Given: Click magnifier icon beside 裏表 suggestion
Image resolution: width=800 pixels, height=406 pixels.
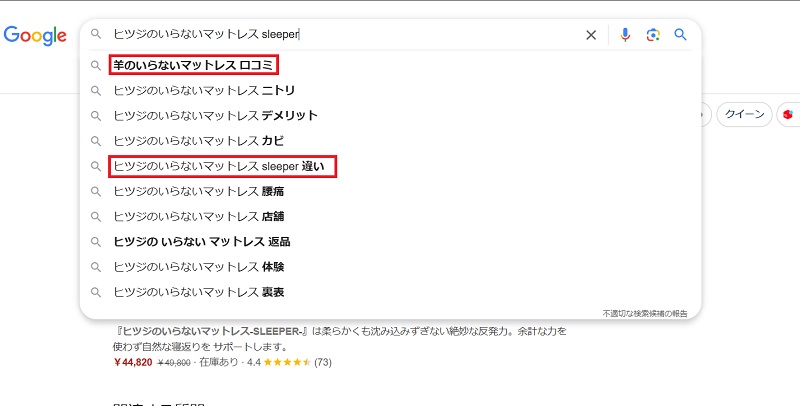Looking at the screenshot, I should coord(96,292).
